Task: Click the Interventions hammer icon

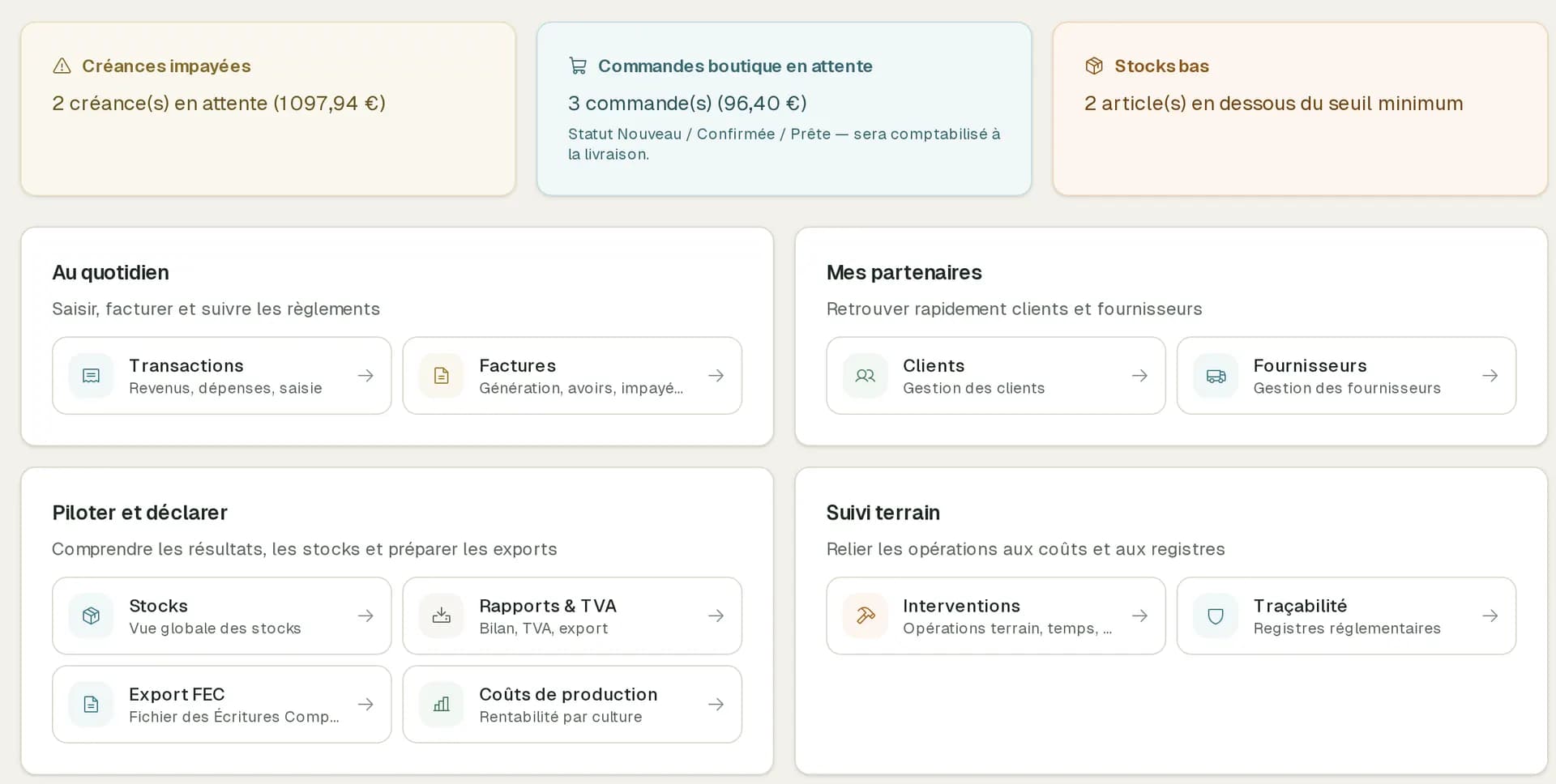Action: coord(866,616)
